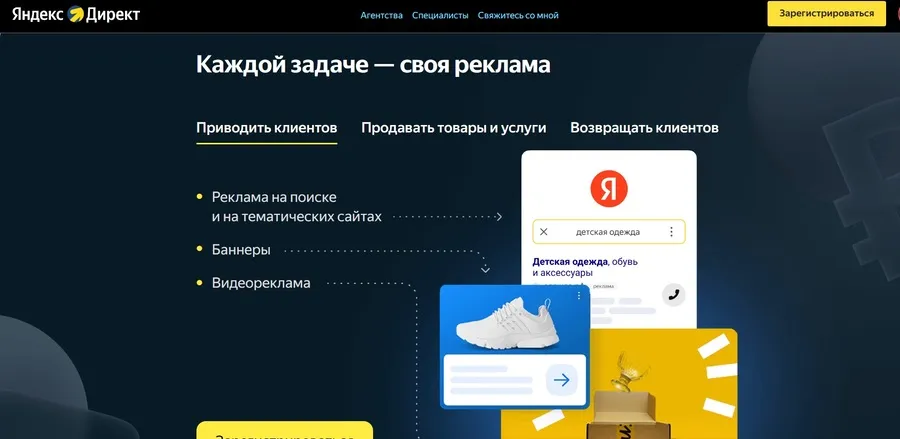
Task: Click the Реклама на поиске list item
Action: click(x=297, y=207)
